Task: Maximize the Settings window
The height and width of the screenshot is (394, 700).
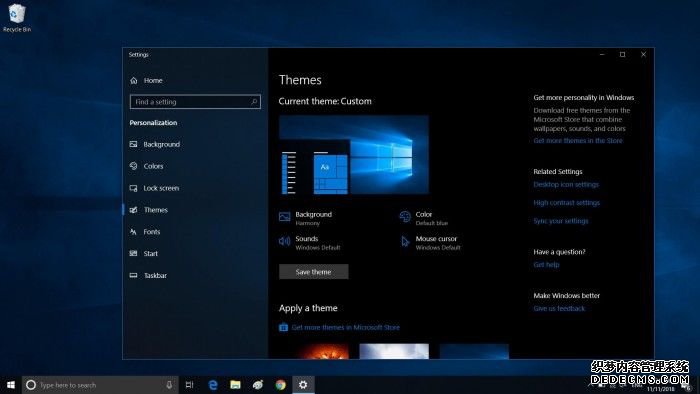Action: tap(622, 54)
